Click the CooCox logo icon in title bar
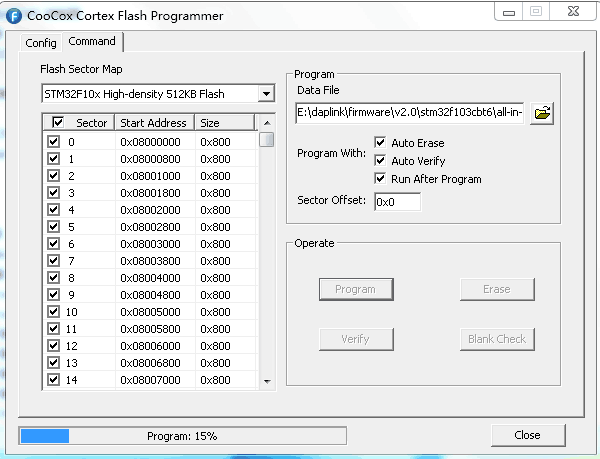 pyautogui.click(x=14, y=16)
